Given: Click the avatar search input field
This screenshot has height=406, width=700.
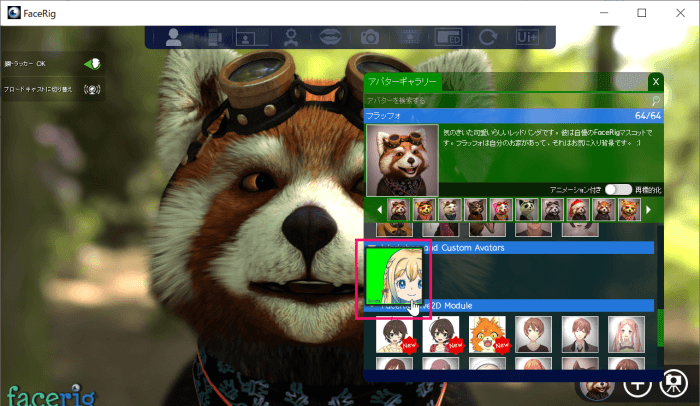Looking at the screenshot, I should tap(507, 100).
